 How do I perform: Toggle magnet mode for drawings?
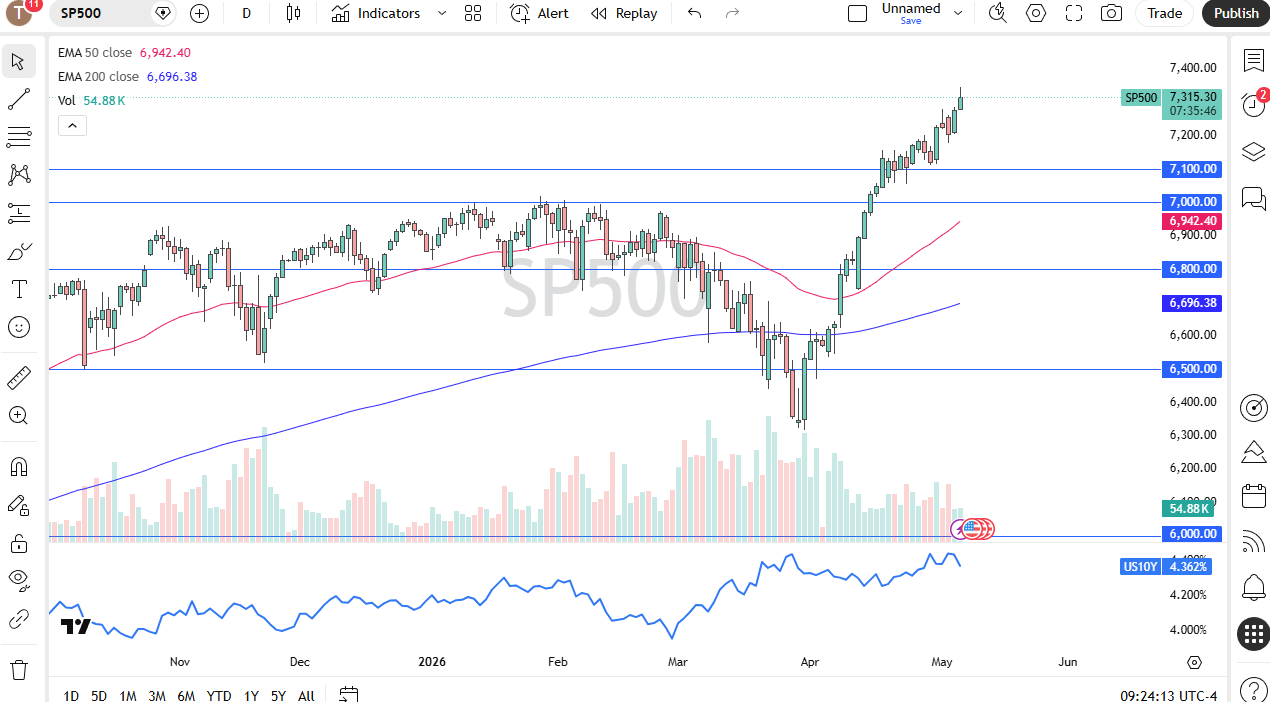[18, 467]
